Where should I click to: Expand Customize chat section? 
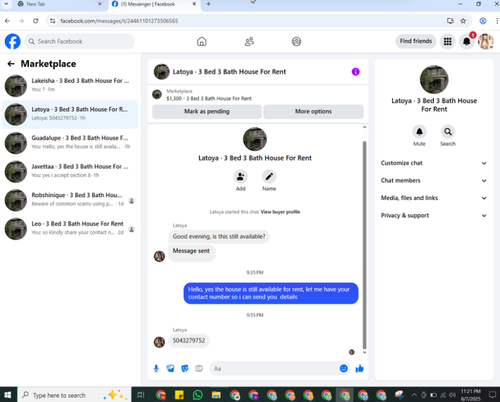434,163
